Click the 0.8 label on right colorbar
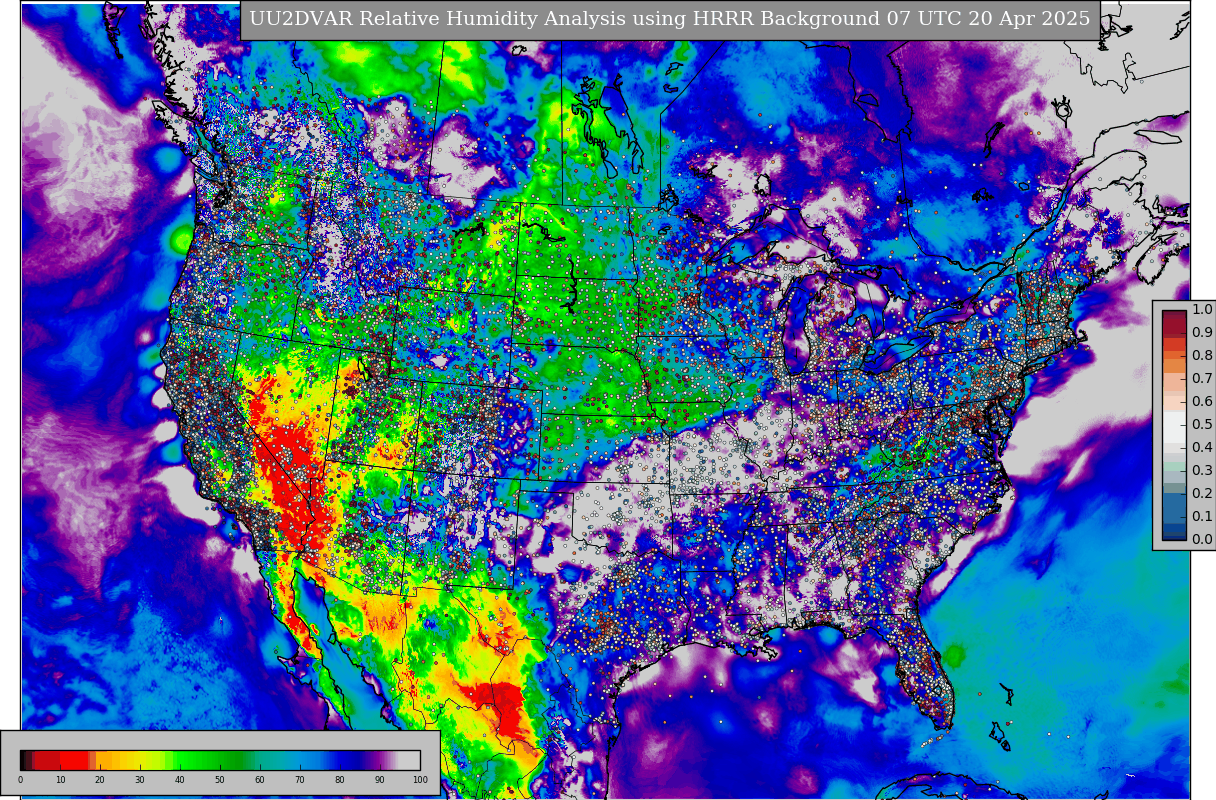The height and width of the screenshot is (800, 1216). point(1202,355)
